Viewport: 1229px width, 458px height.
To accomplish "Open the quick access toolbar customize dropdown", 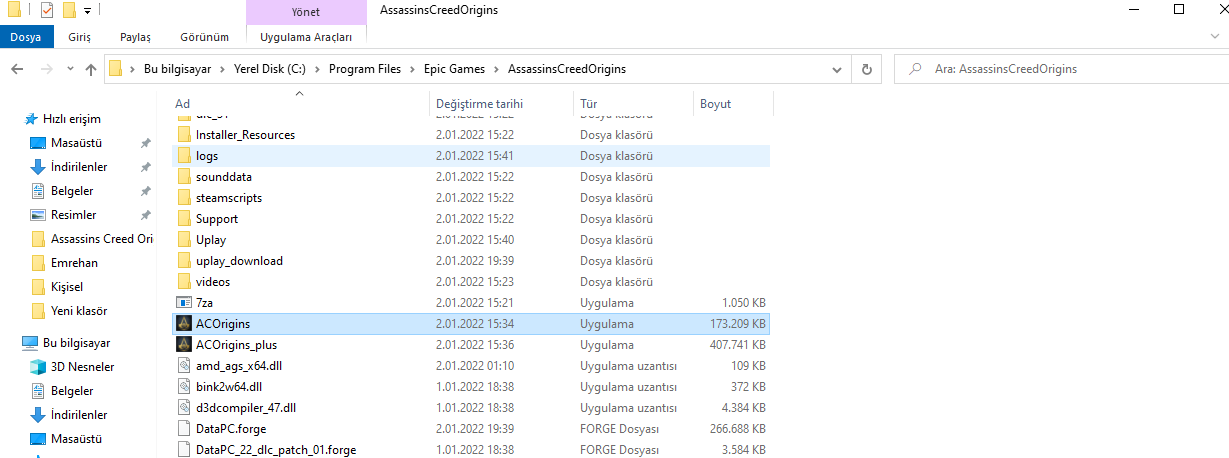I will click(87, 11).
